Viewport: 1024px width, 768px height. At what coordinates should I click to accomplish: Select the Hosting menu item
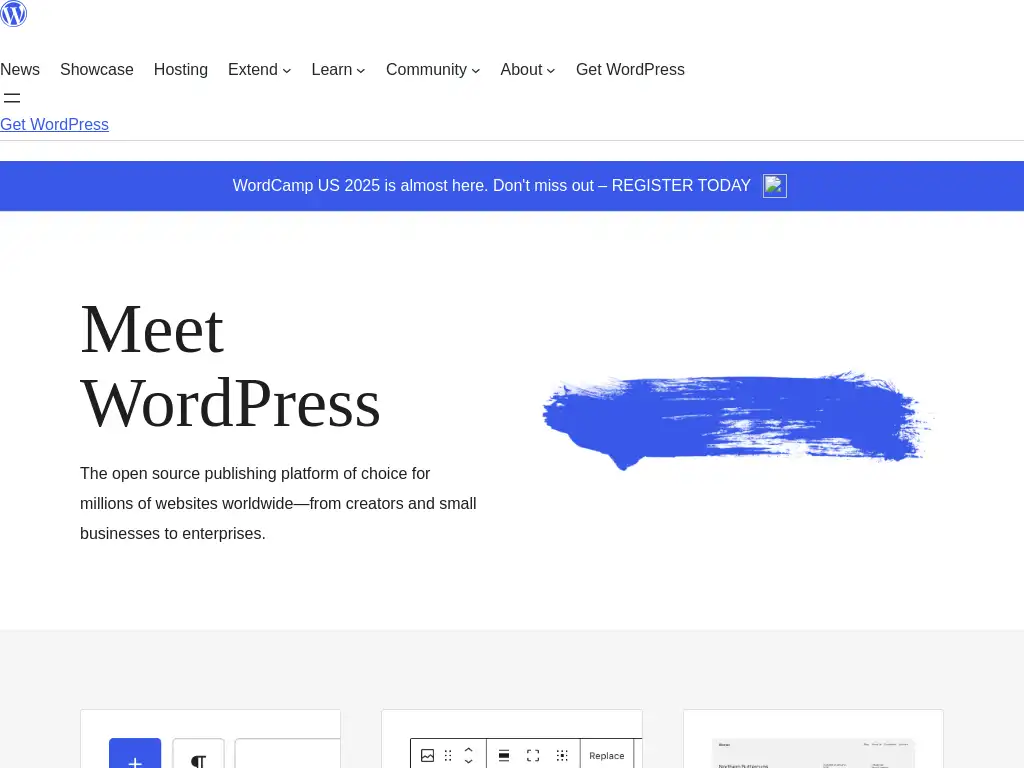(x=181, y=70)
